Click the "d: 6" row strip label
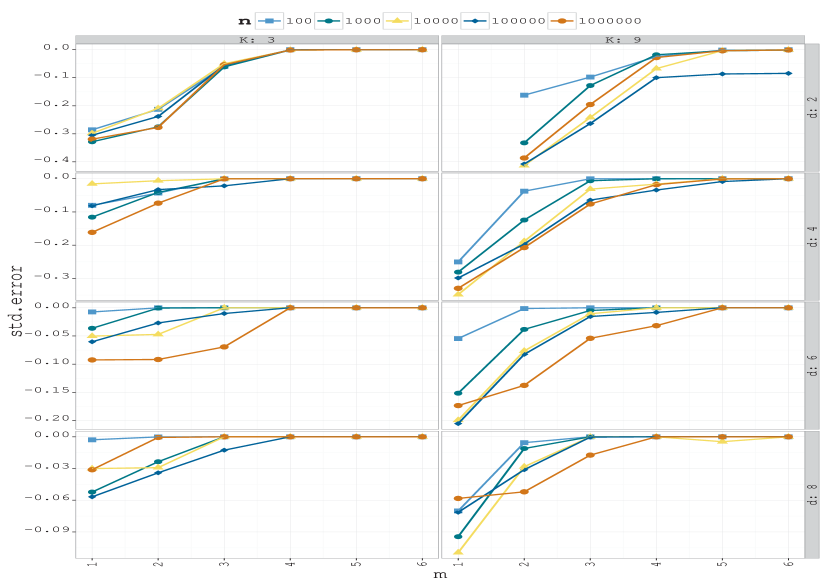 point(813,366)
